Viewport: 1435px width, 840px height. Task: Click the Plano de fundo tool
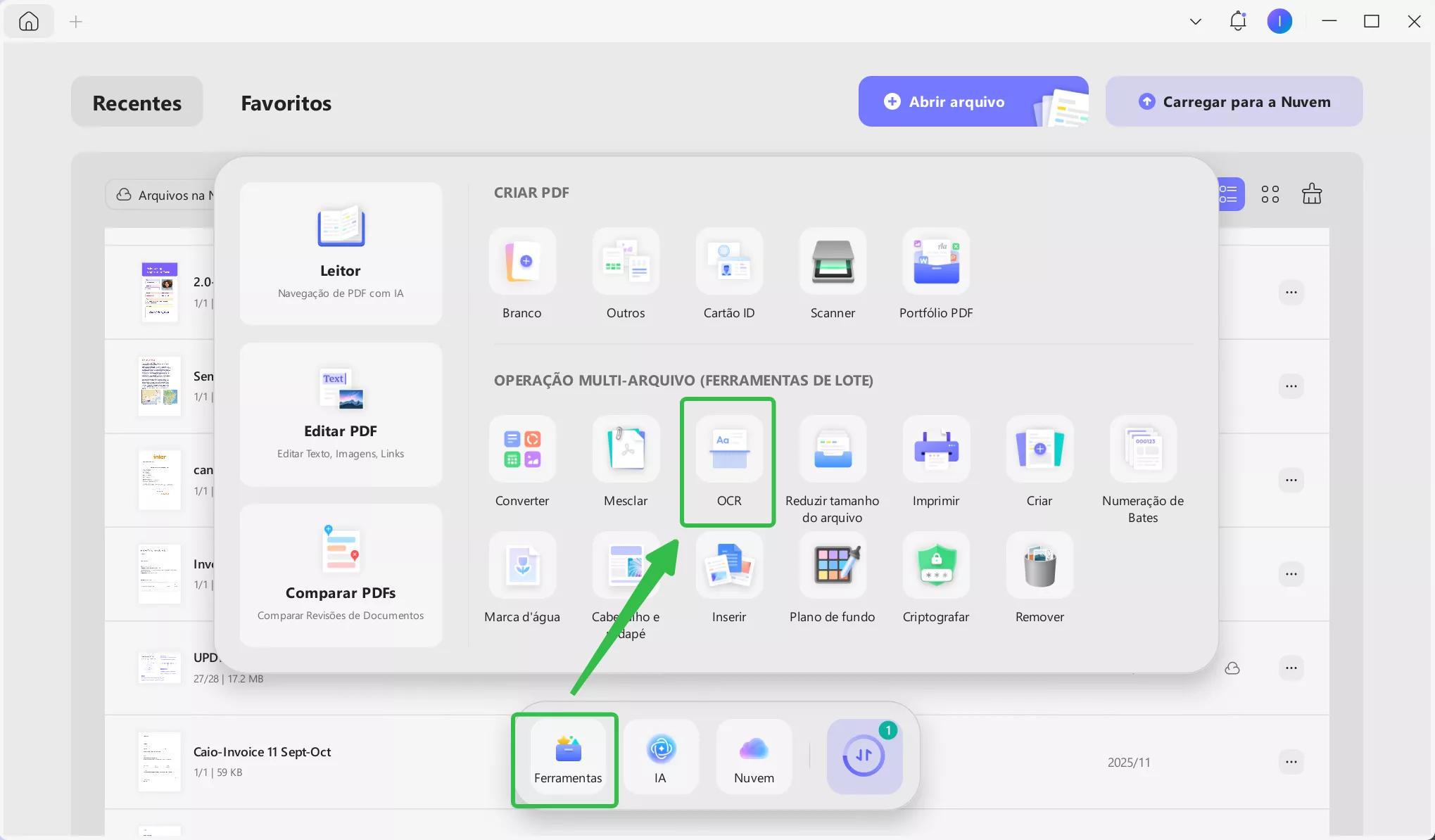tap(833, 566)
